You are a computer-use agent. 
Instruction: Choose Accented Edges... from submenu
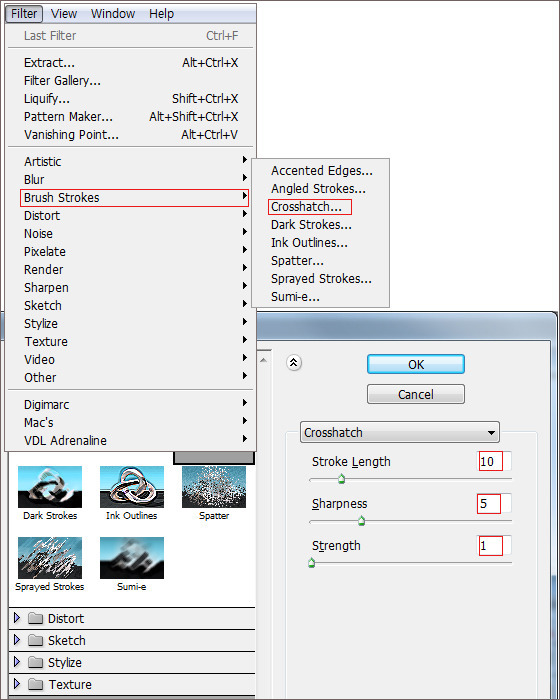(321, 171)
